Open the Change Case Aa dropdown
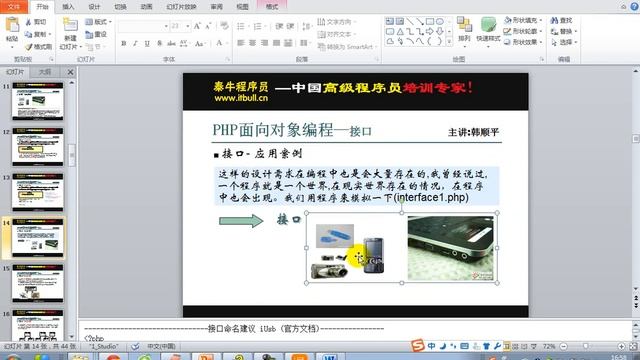The width and height of the screenshot is (640, 360). 200,43
